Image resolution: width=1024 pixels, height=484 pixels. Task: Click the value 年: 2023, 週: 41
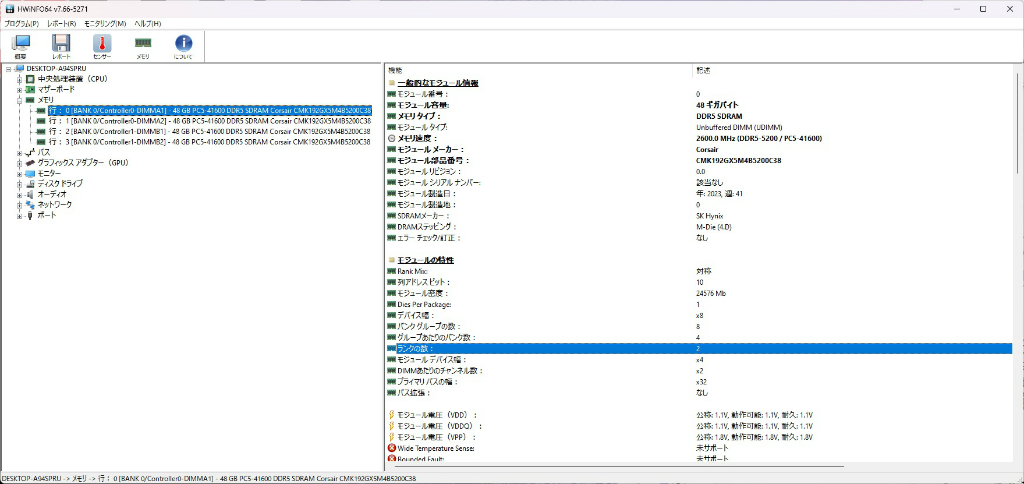click(720, 193)
